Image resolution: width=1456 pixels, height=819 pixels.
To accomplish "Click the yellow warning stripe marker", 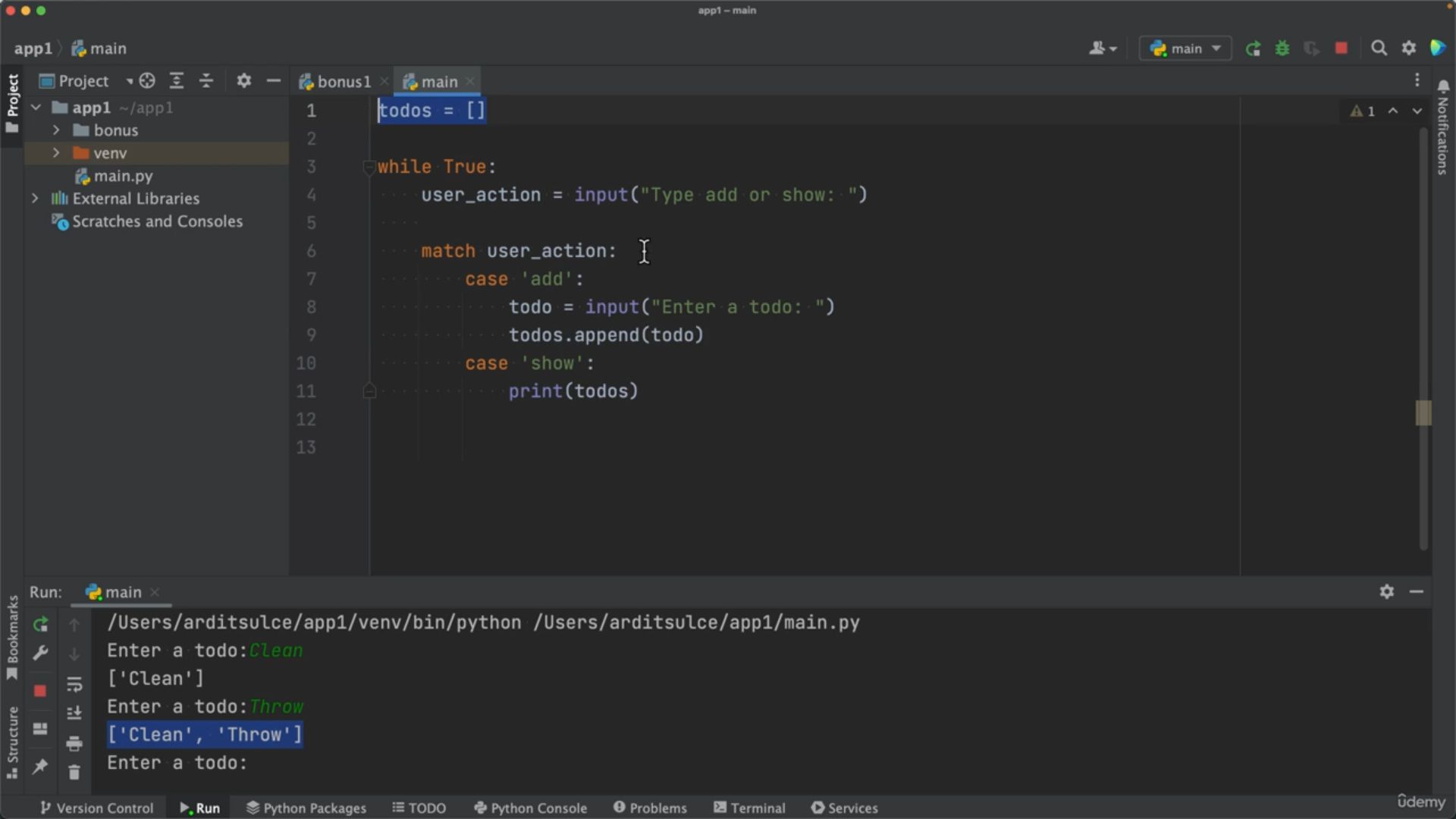I will pyautogui.click(x=1423, y=413).
